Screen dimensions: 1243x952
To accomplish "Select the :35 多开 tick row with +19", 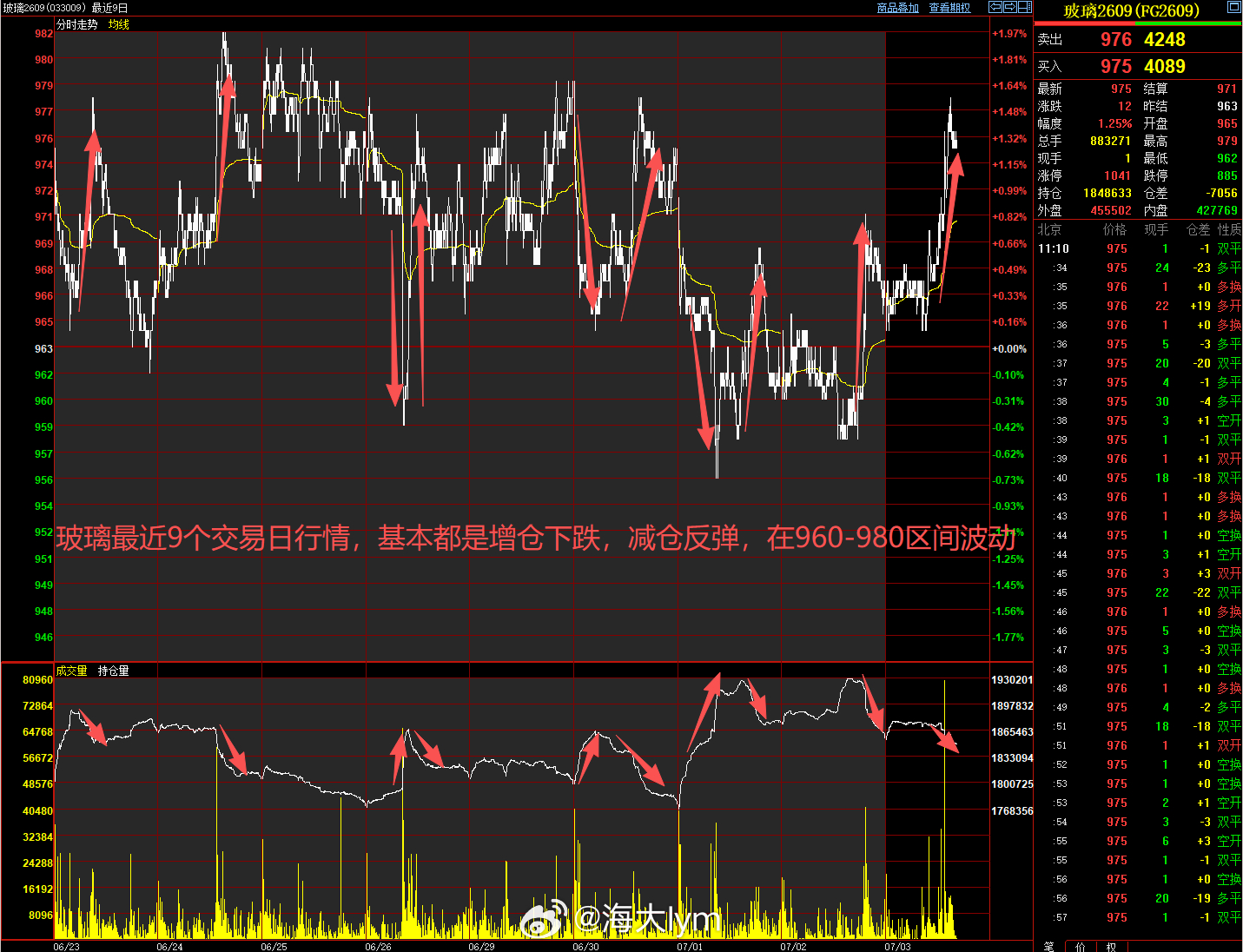I will coord(1138,306).
